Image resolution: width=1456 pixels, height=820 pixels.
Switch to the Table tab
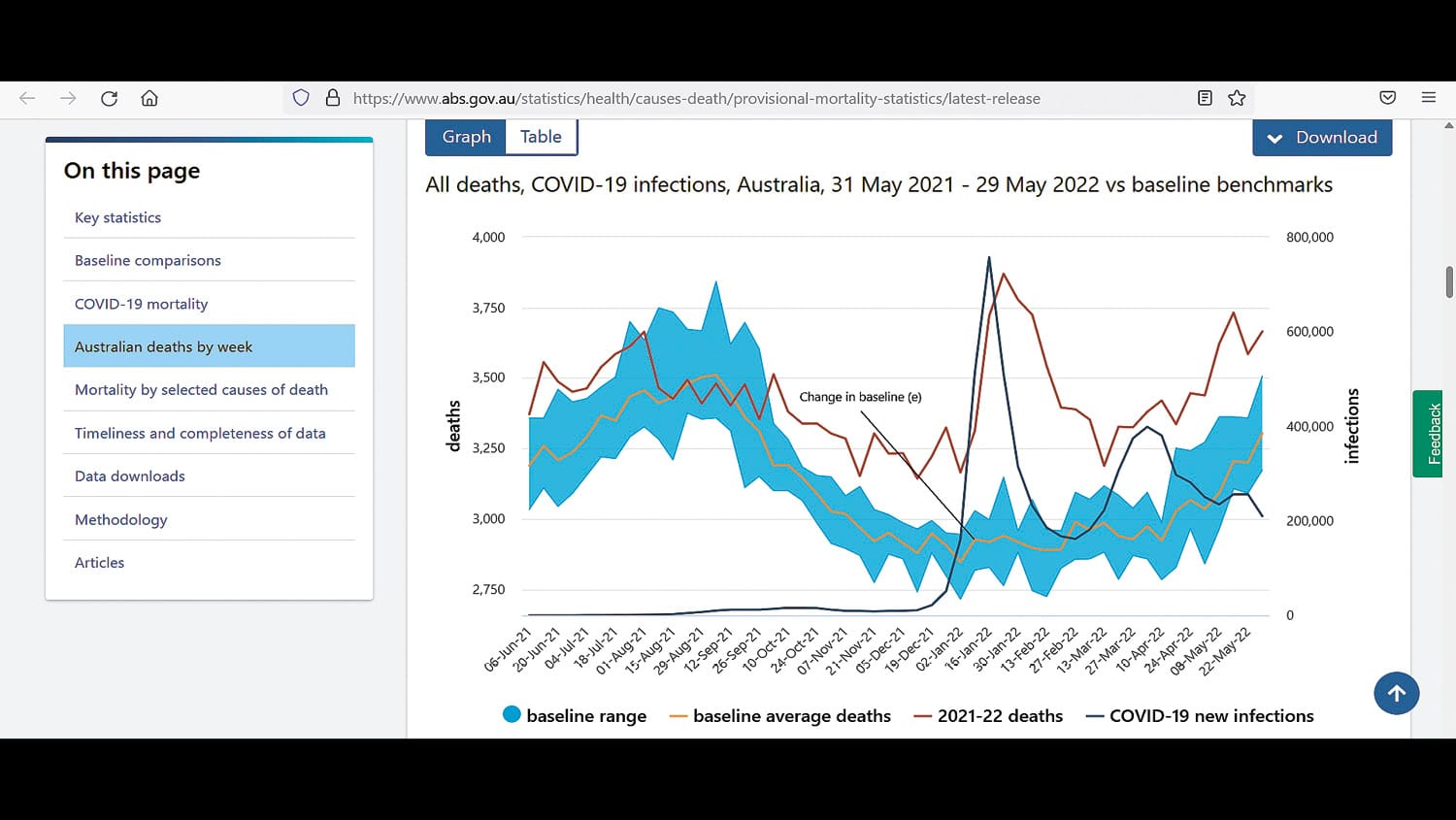(x=541, y=137)
